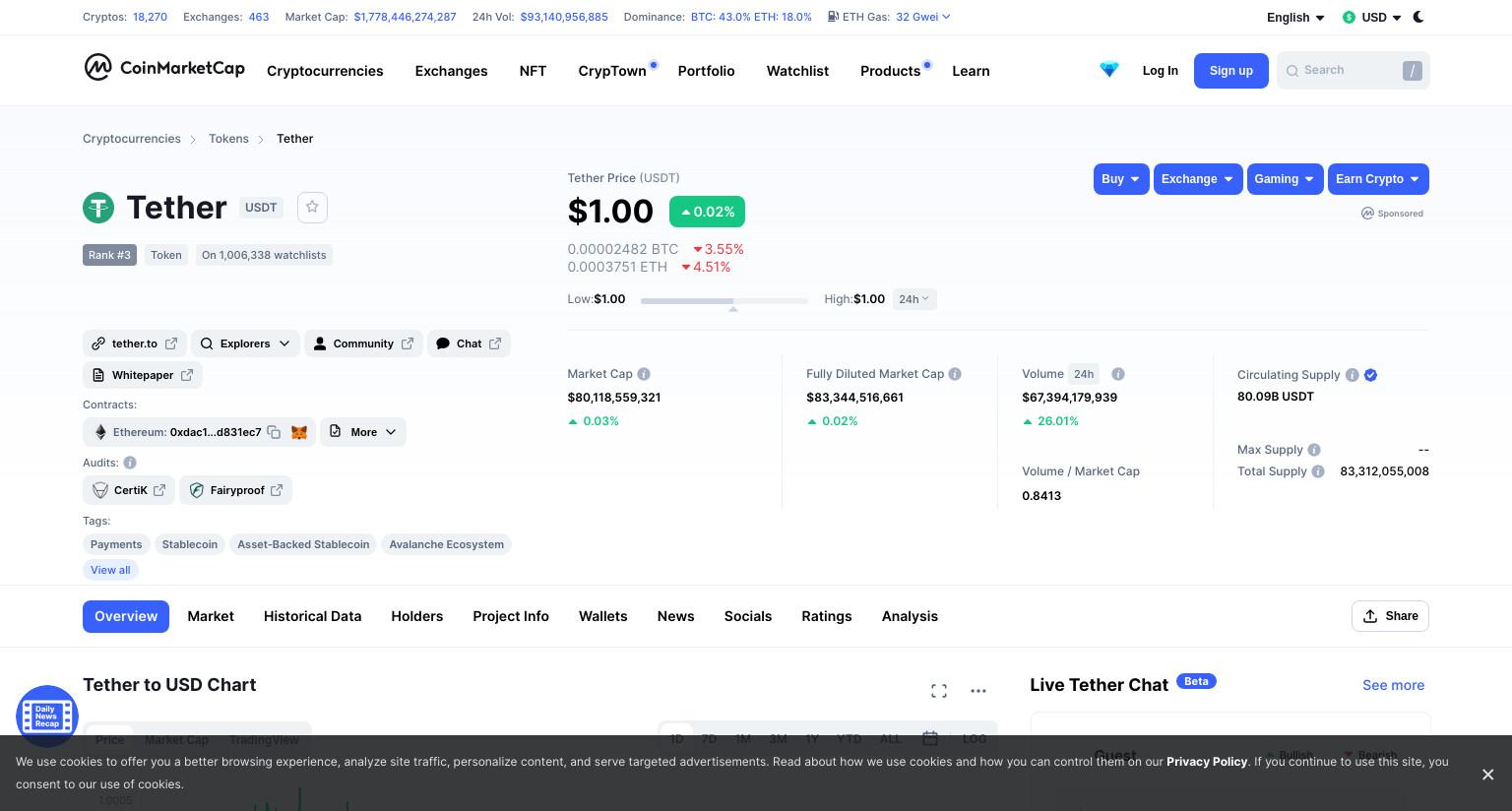Select the Overview tab

pyautogui.click(x=126, y=616)
